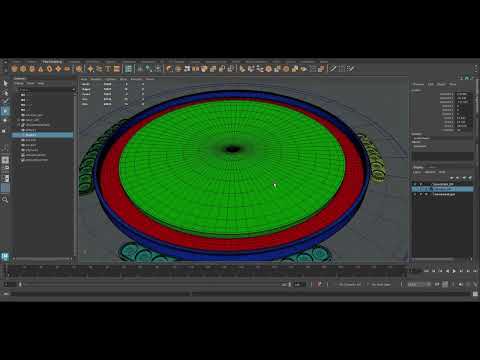Screen dimensions: 480x360
Task: Click the orange star-shaped shelf icon
Action: coord(91,69)
